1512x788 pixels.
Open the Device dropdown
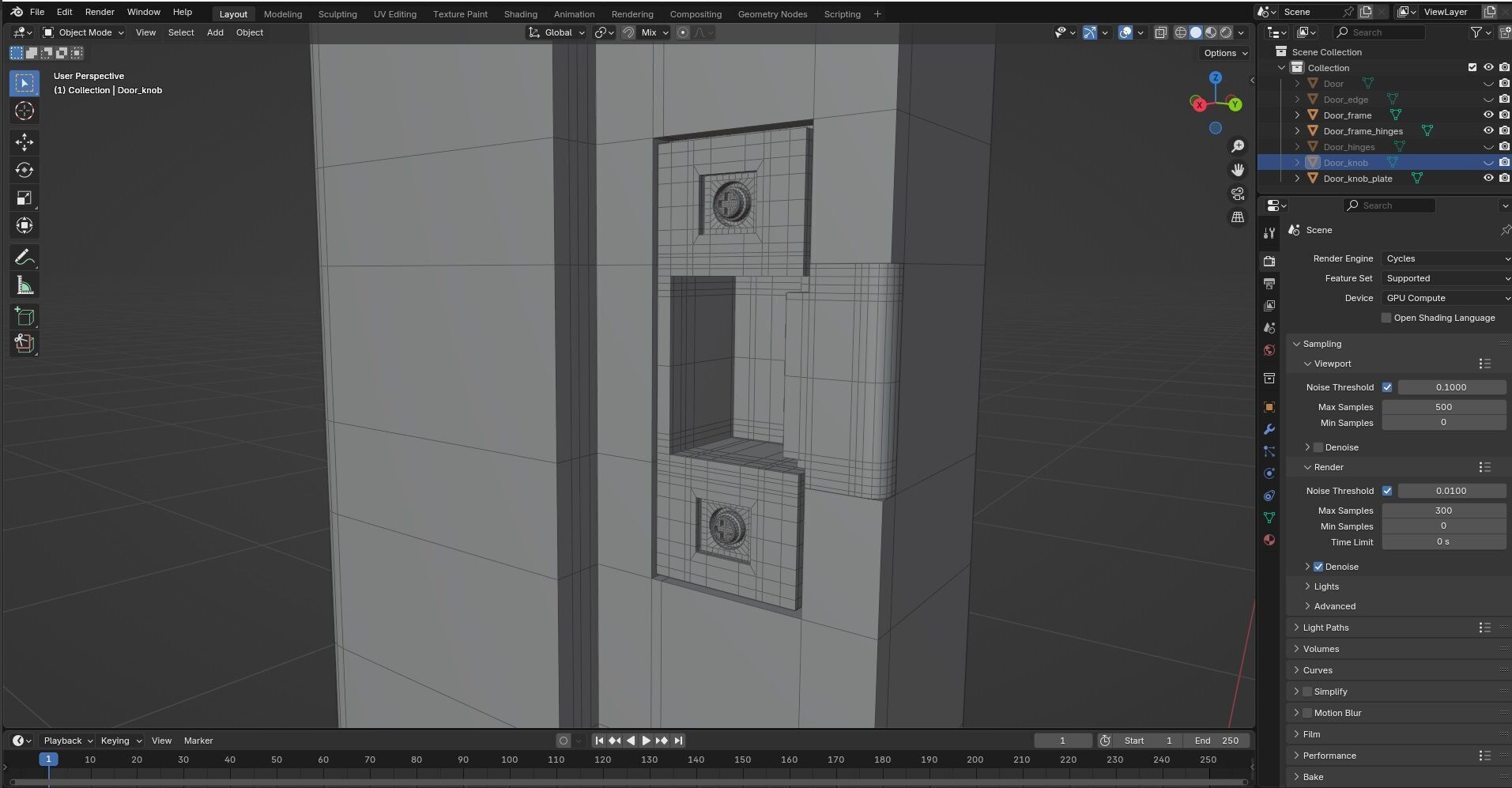click(x=1446, y=298)
